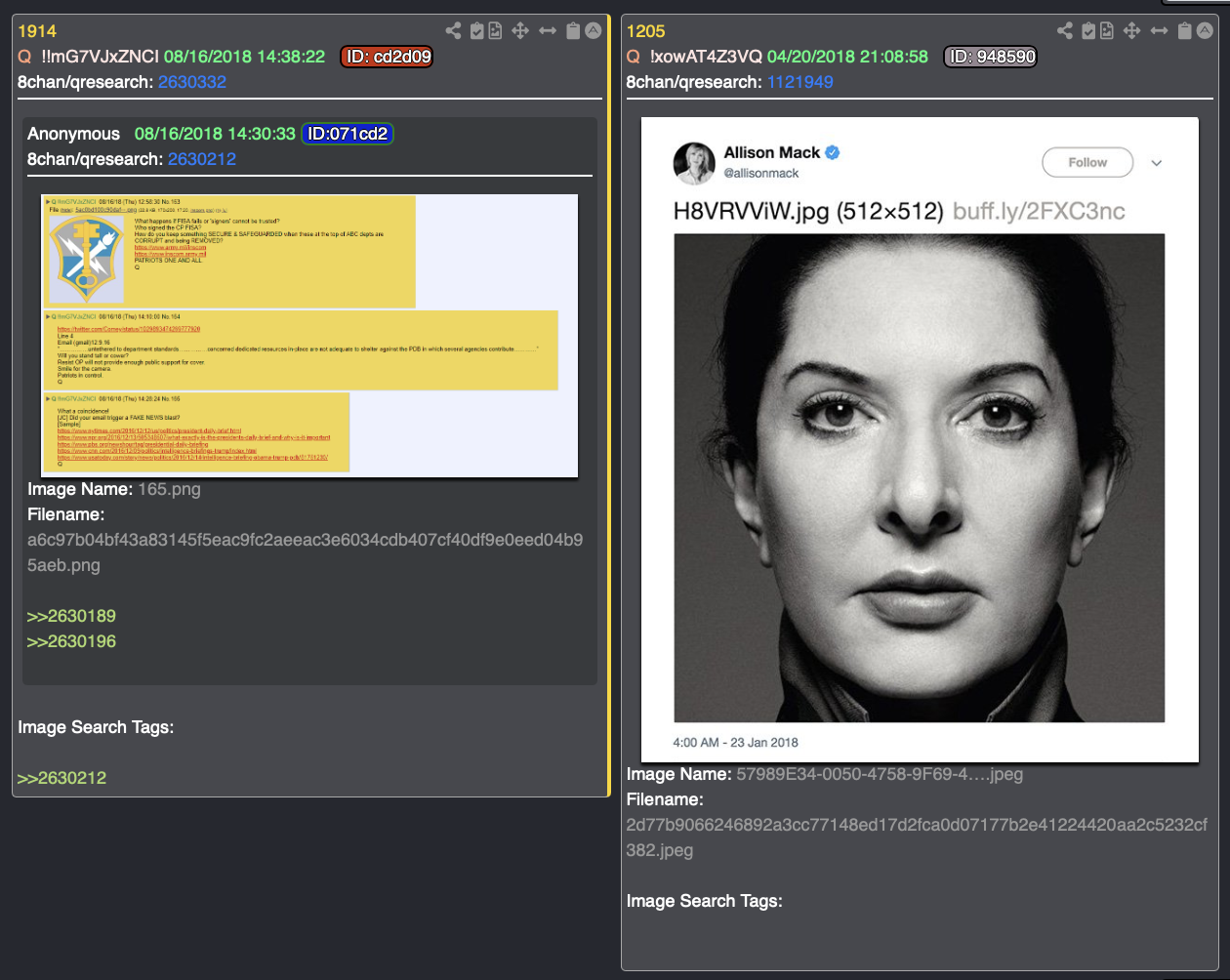
Task: Click the blue ID:071cd2 badge
Action: point(348,134)
